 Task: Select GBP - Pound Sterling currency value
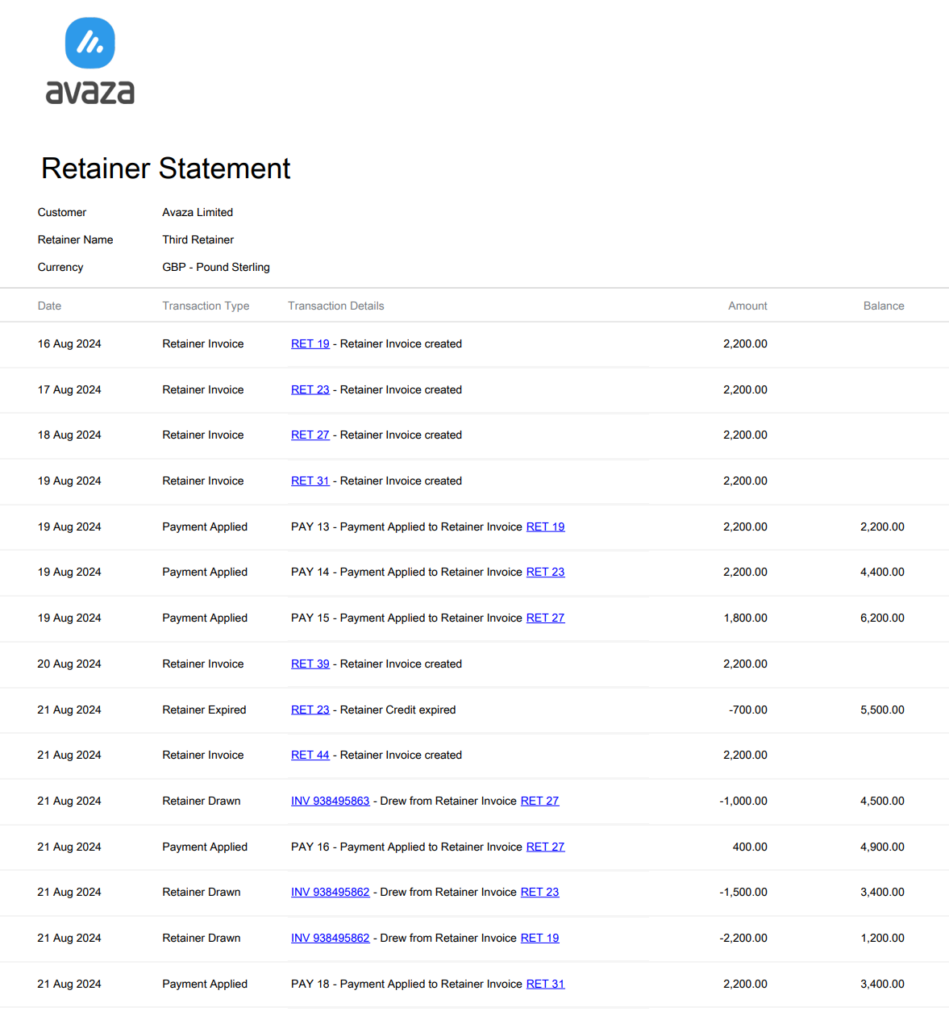click(x=216, y=267)
